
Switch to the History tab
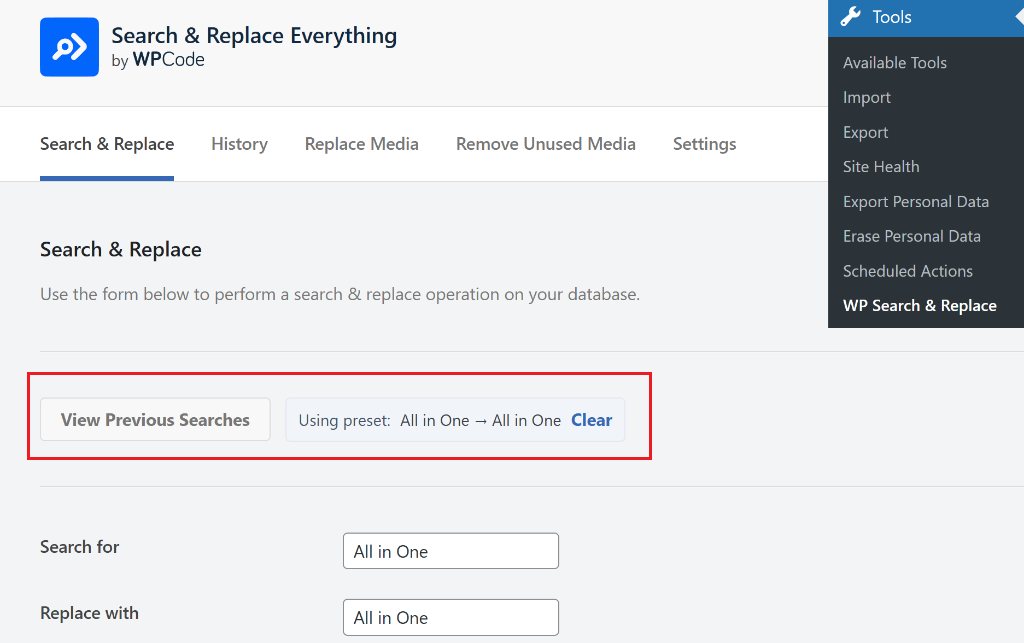click(239, 143)
